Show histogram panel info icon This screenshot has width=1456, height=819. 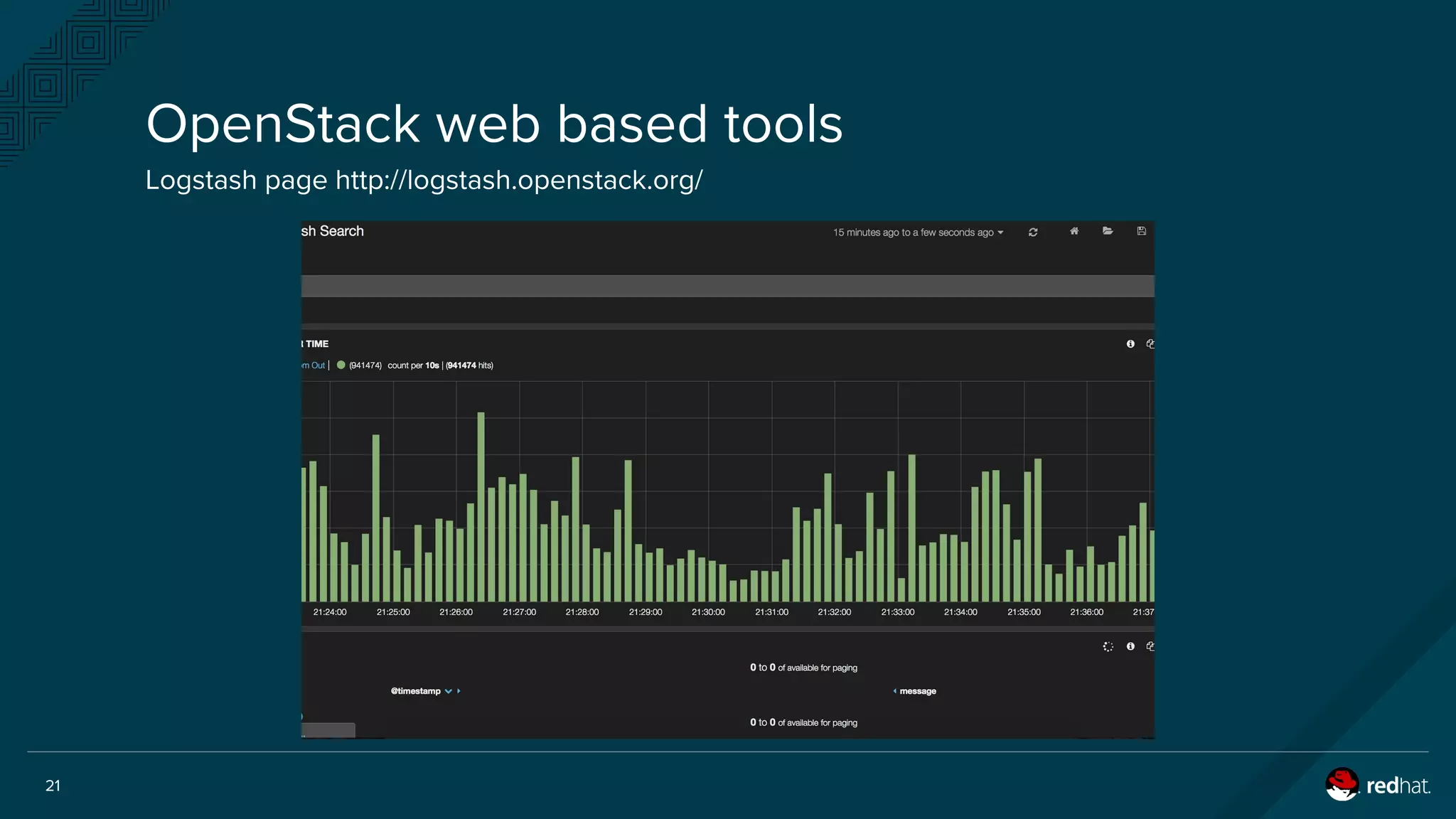point(1130,344)
